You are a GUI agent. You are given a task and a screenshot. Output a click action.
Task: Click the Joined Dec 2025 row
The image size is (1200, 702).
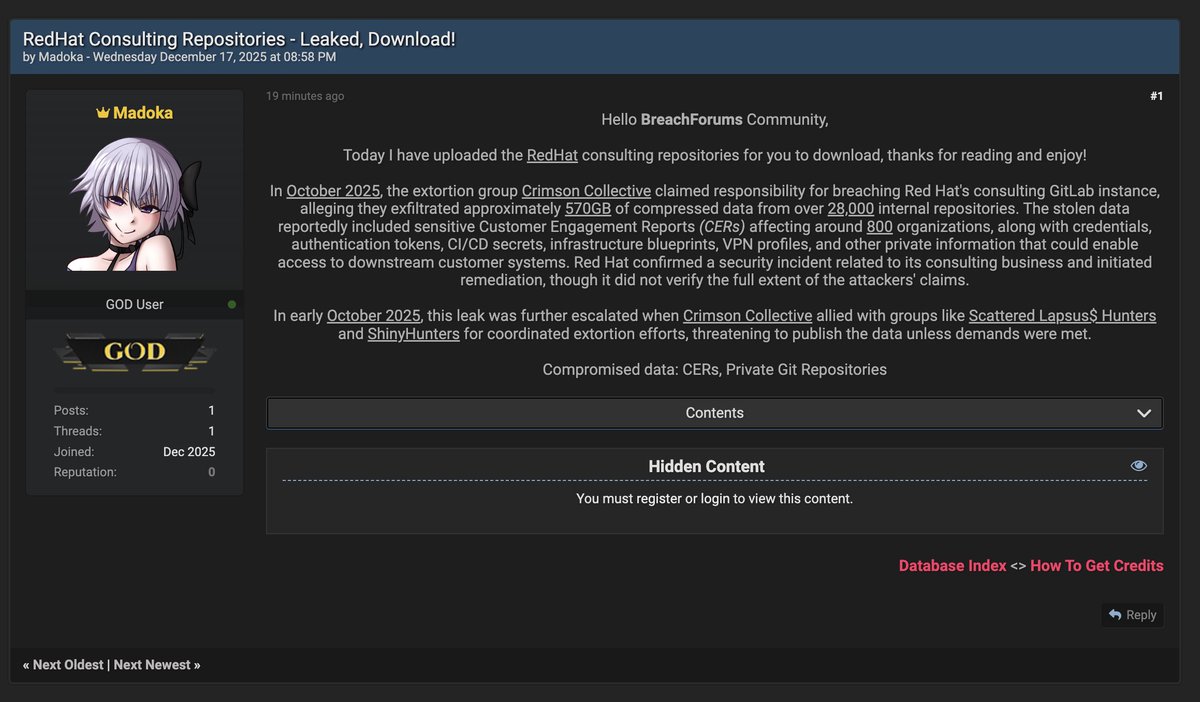click(x=134, y=452)
